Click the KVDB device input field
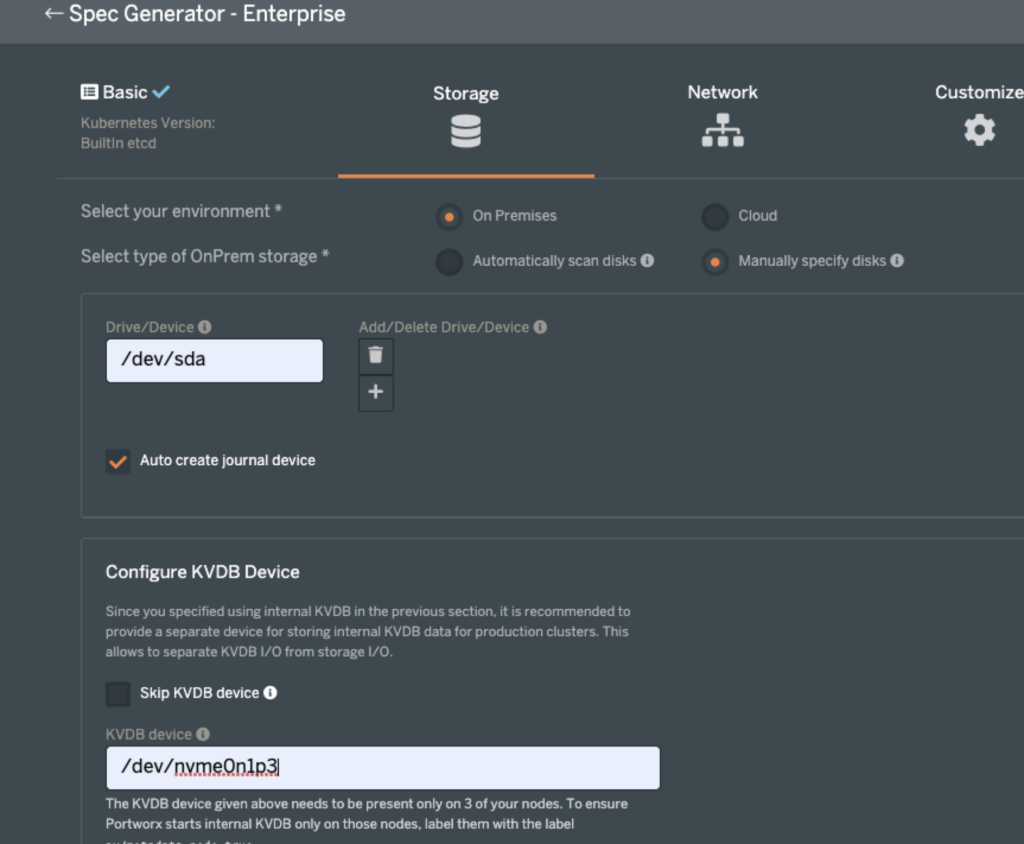Viewport: 1024px width, 844px height. click(x=382, y=768)
